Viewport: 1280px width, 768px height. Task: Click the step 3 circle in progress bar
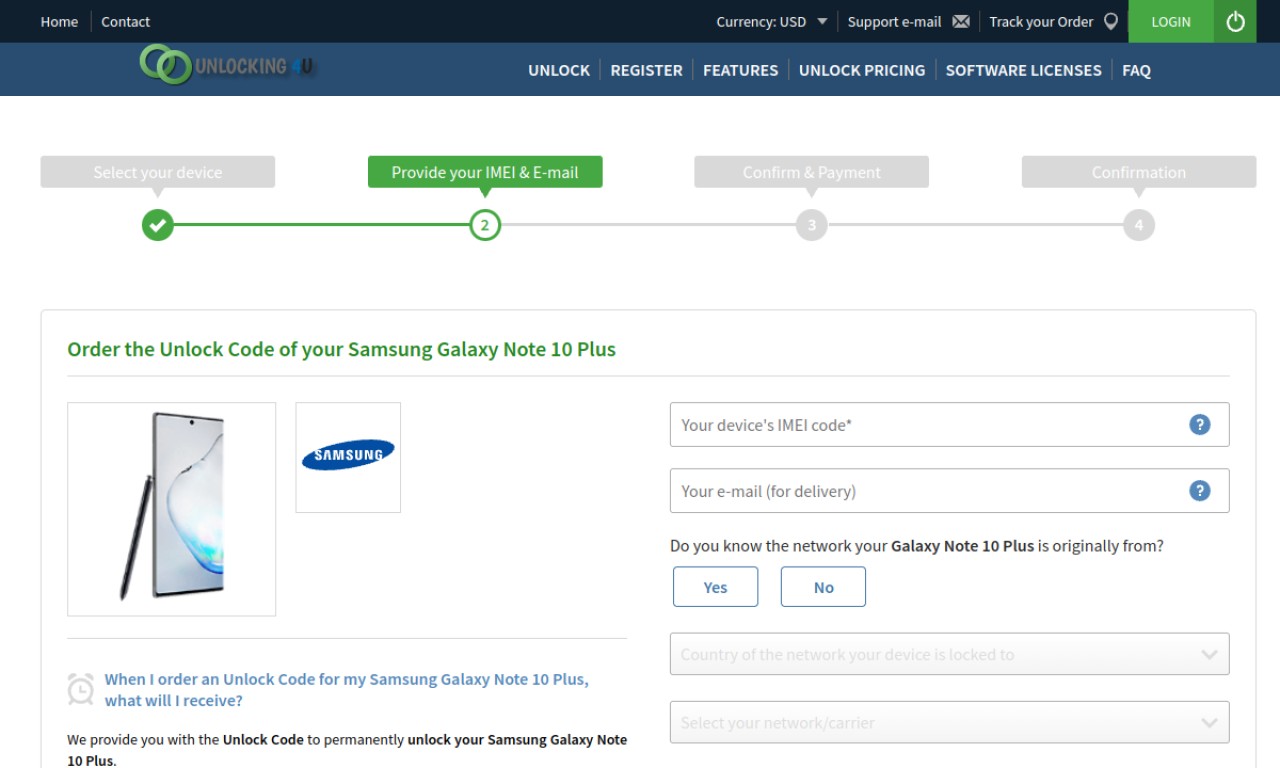tap(812, 225)
